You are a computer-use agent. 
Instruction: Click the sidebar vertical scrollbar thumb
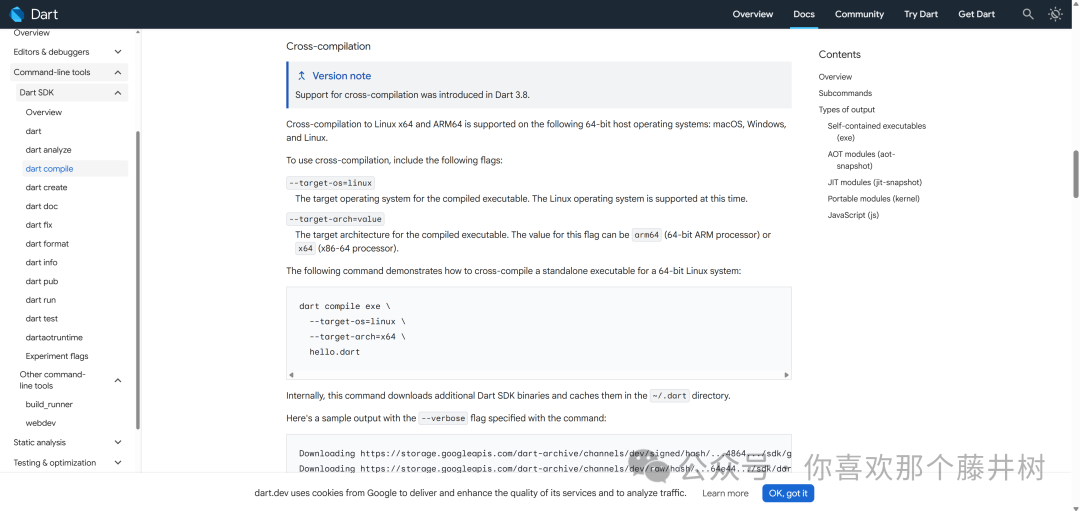click(x=138, y=280)
